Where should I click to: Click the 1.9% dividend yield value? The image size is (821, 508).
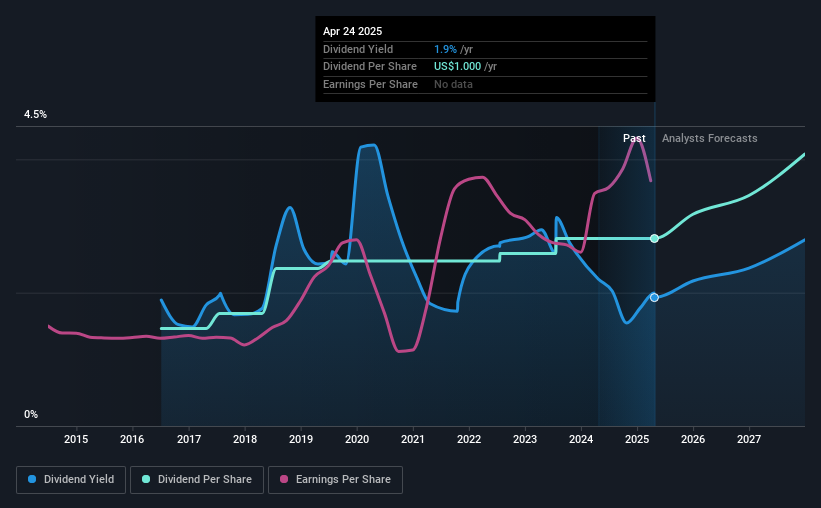coord(446,49)
